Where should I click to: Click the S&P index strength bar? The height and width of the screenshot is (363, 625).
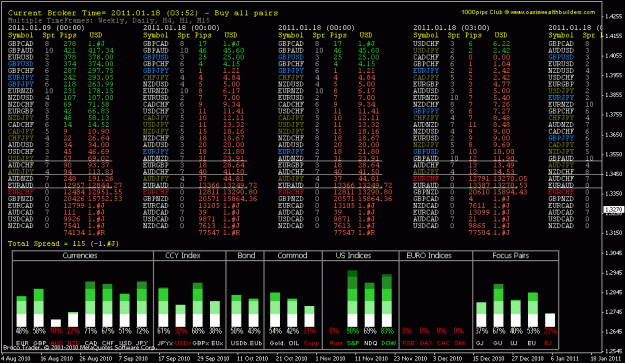point(352,298)
